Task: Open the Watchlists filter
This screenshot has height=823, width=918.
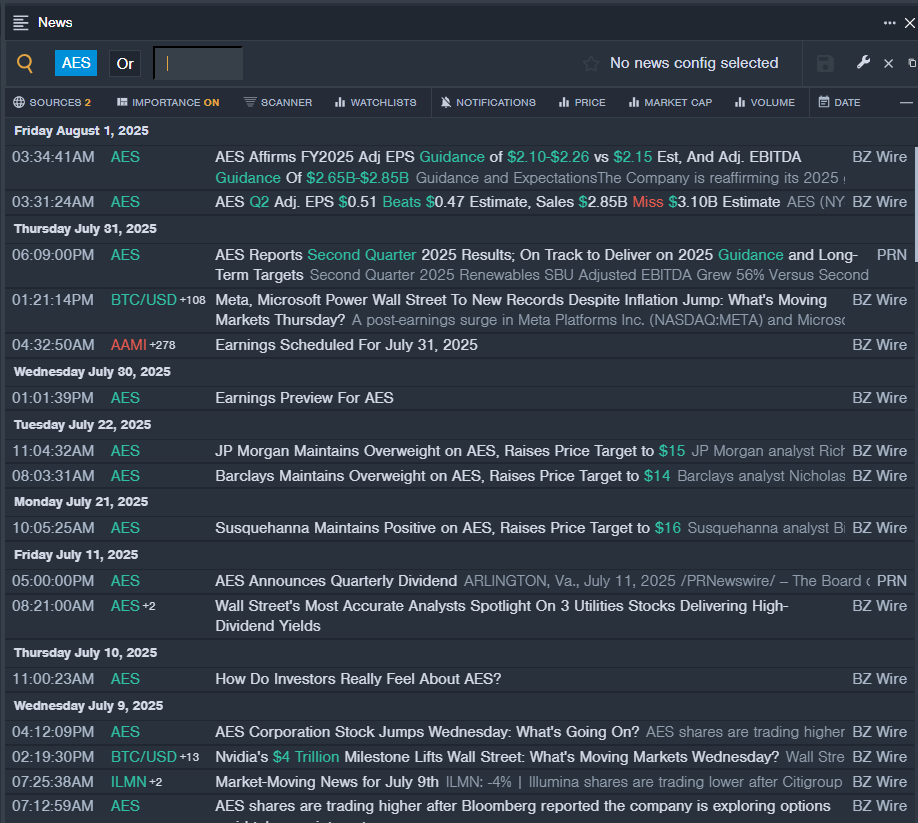Action: pos(375,102)
